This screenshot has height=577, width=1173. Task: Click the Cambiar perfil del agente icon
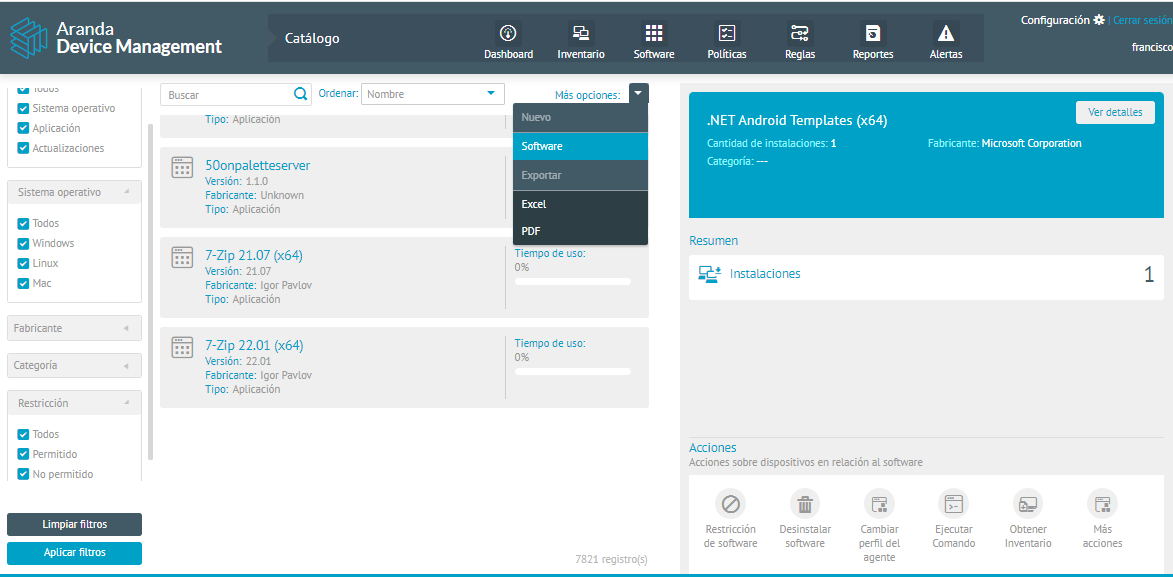coord(879,505)
